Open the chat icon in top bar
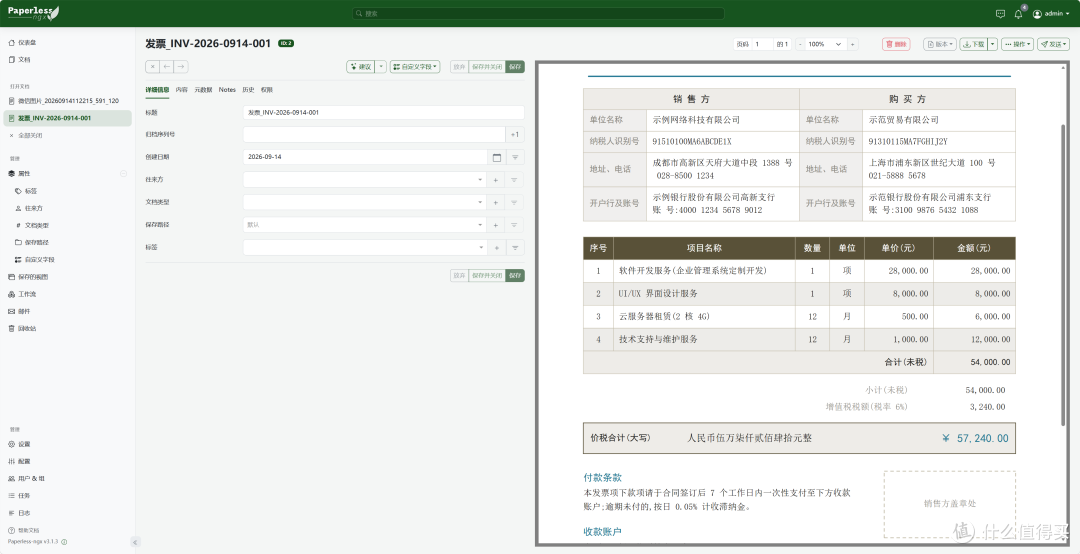The height and width of the screenshot is (554, 1080). 1000,14
